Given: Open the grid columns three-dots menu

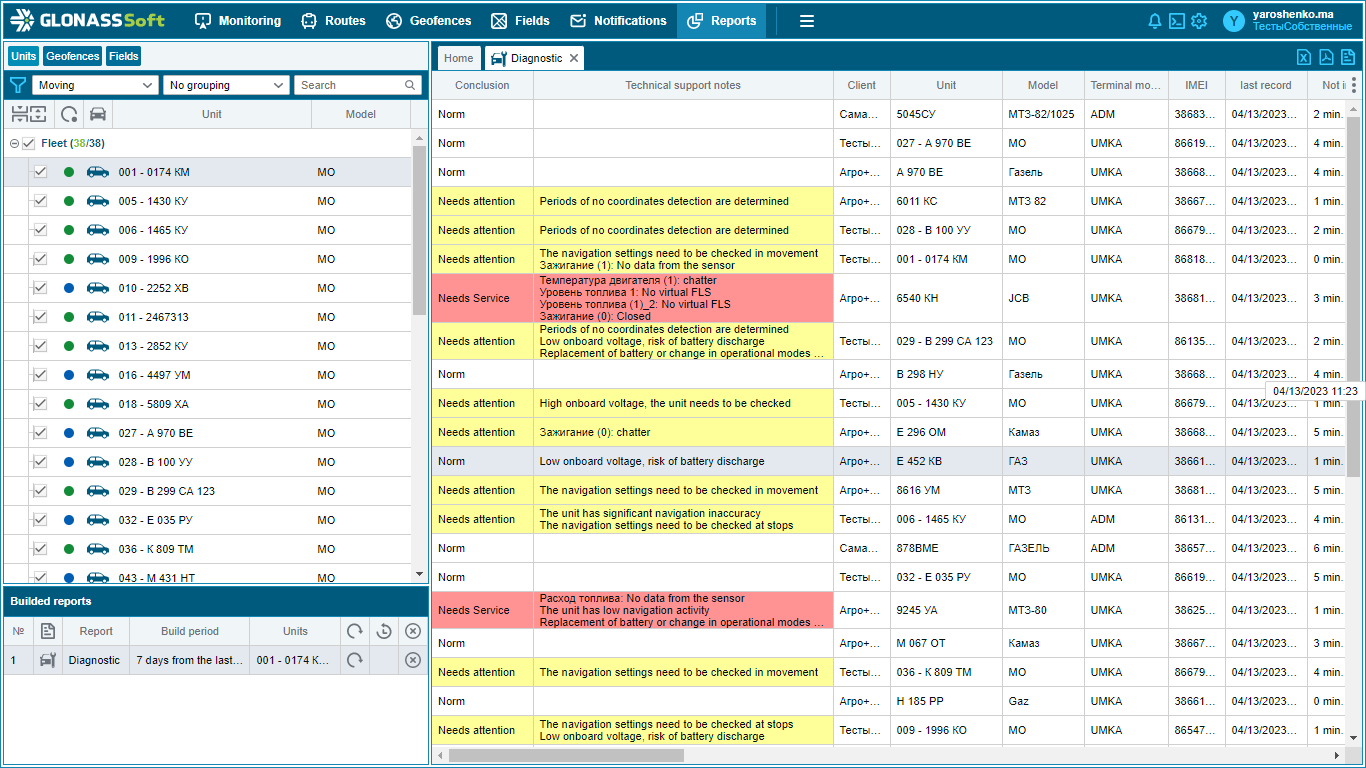Looking at the screenshot, I should pos(1354,85).
